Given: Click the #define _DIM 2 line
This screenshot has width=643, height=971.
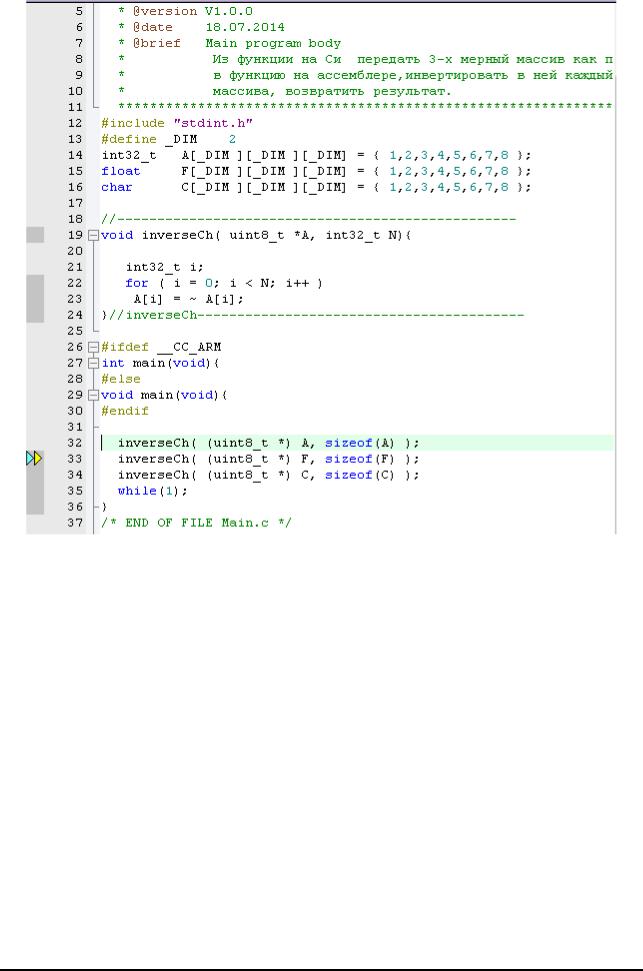Looking at the screenshot, I should pos(168,139).
